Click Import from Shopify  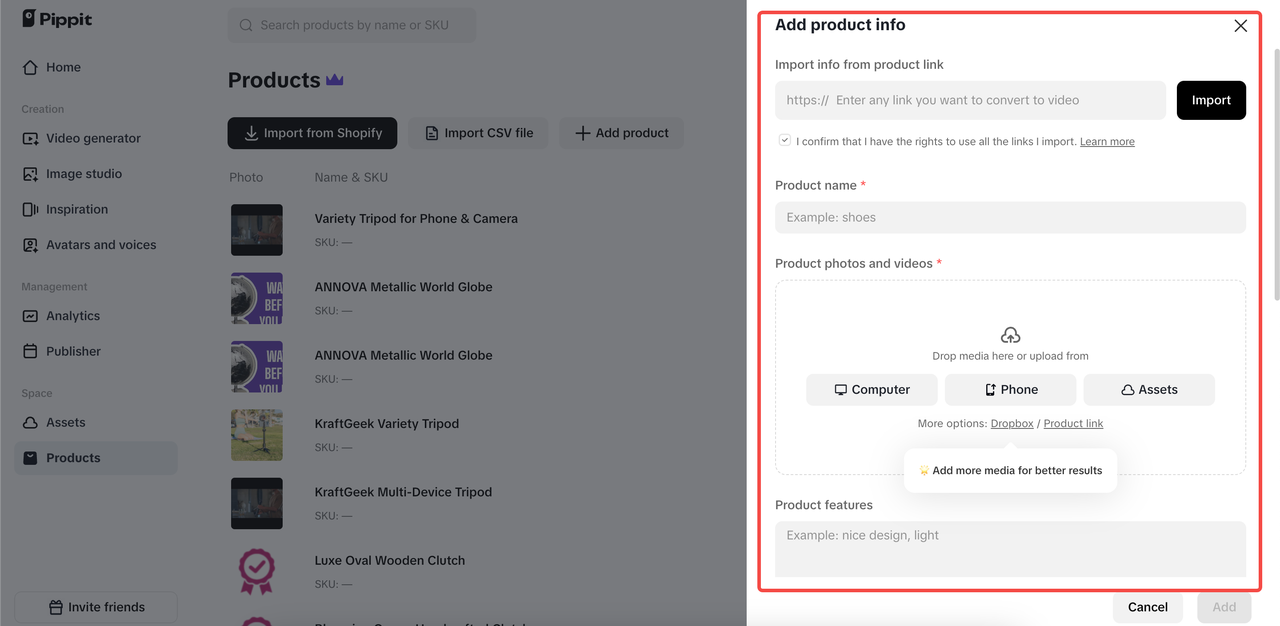[312, 132]
